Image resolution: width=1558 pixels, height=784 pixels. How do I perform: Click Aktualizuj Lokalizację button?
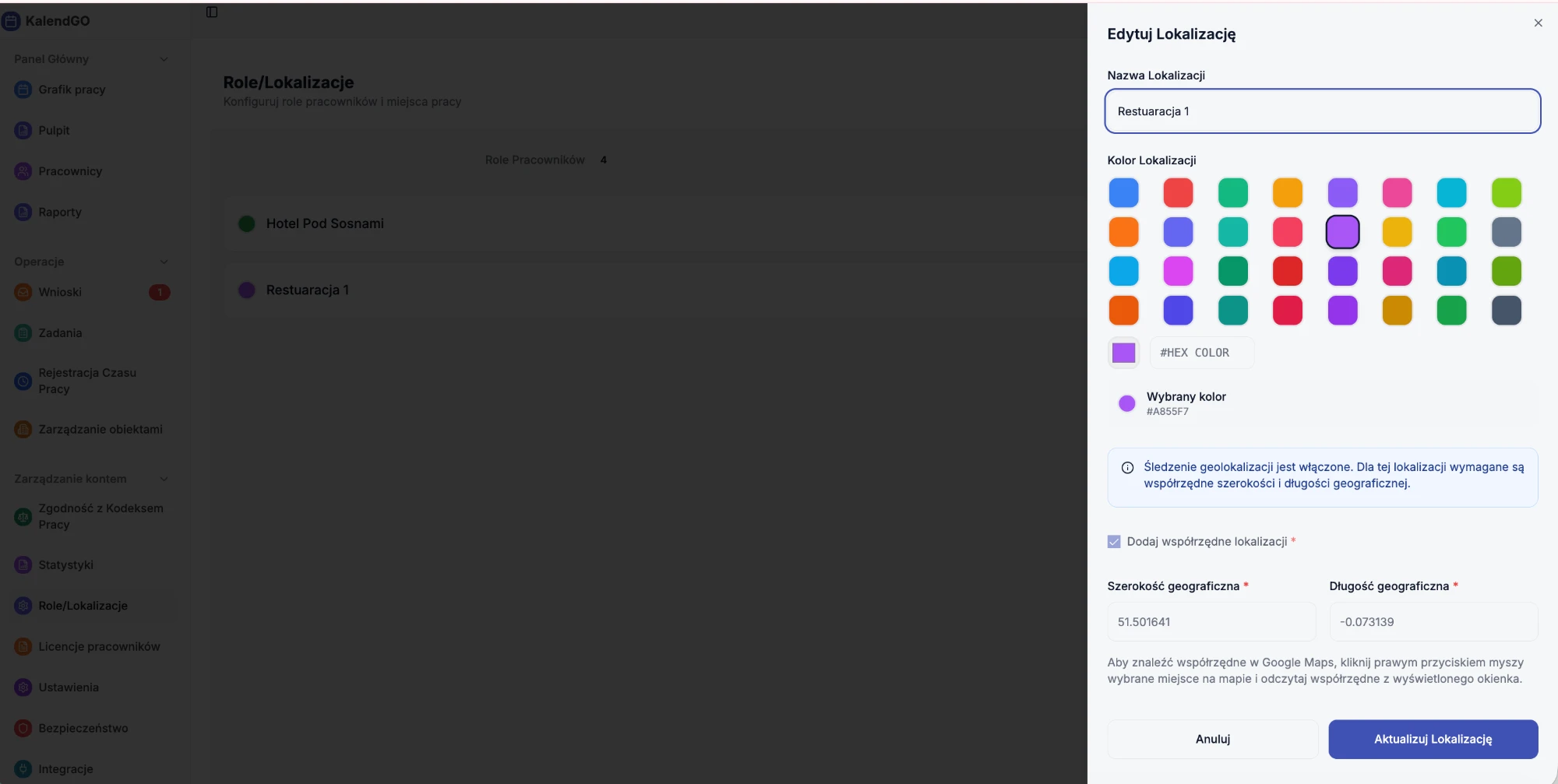[1433, 739]
